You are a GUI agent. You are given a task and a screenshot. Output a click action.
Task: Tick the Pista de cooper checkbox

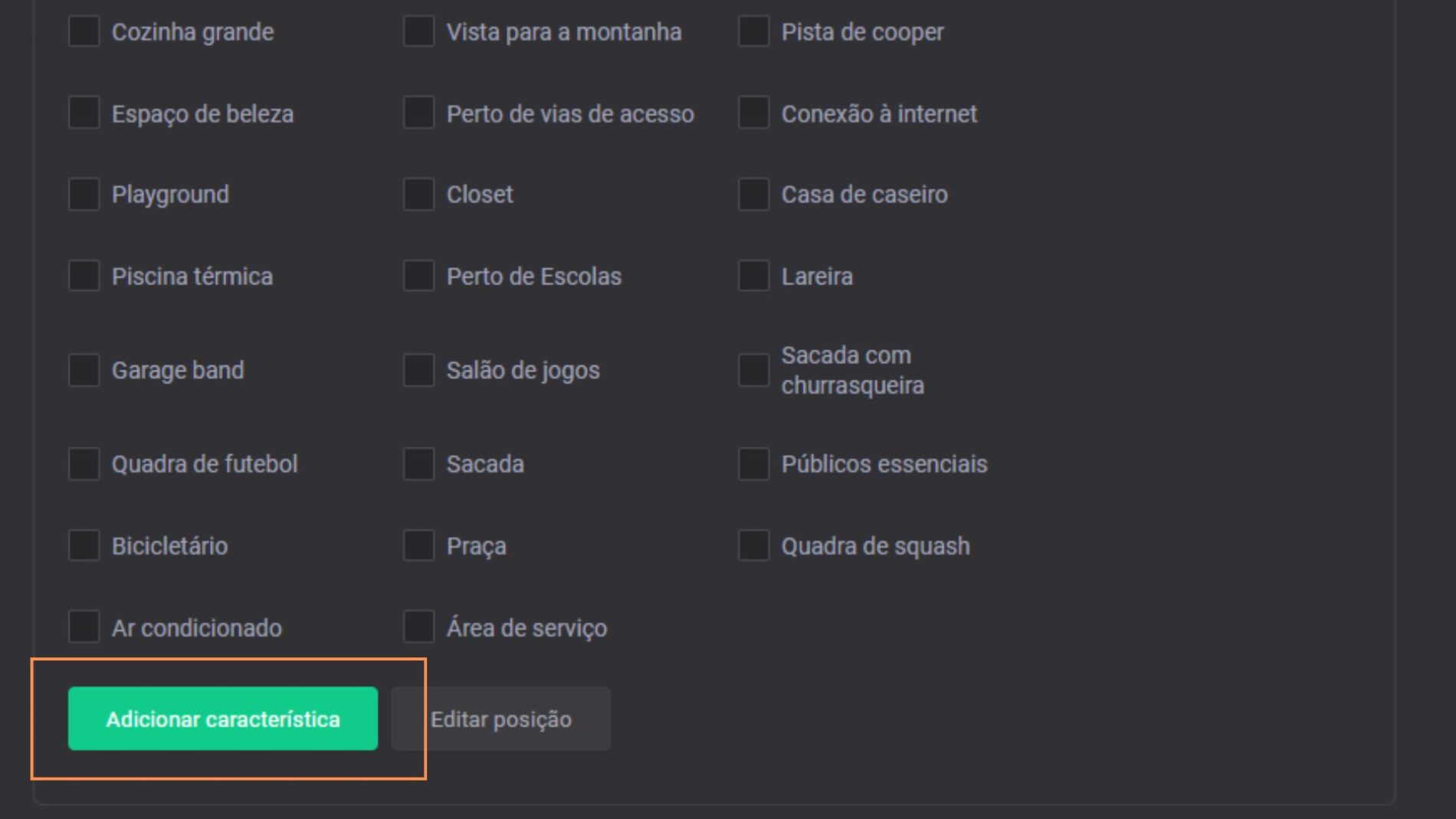pyautogui.click(x=753, y=31)
